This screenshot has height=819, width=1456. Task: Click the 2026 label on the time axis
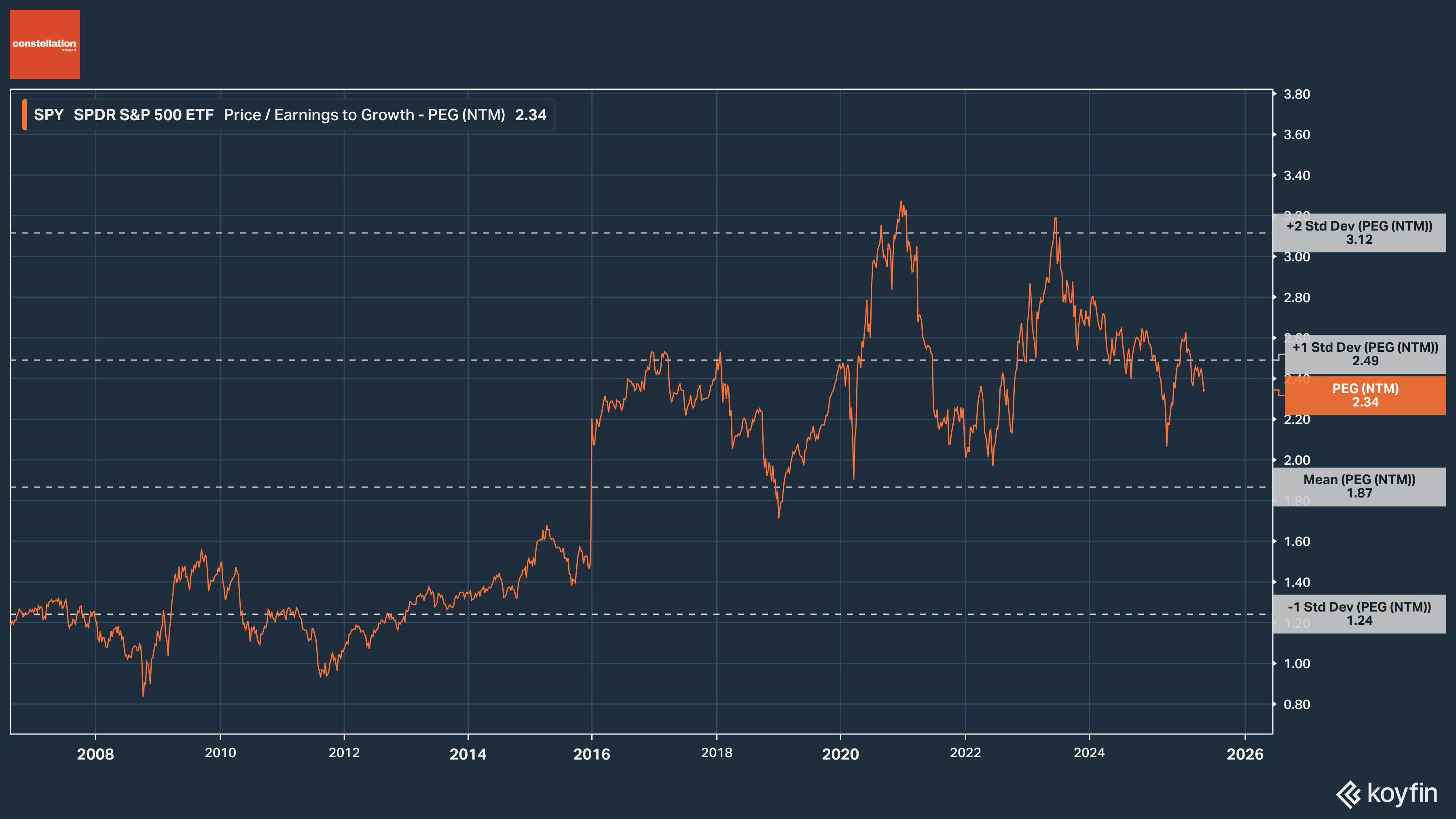click(1244, 754)
